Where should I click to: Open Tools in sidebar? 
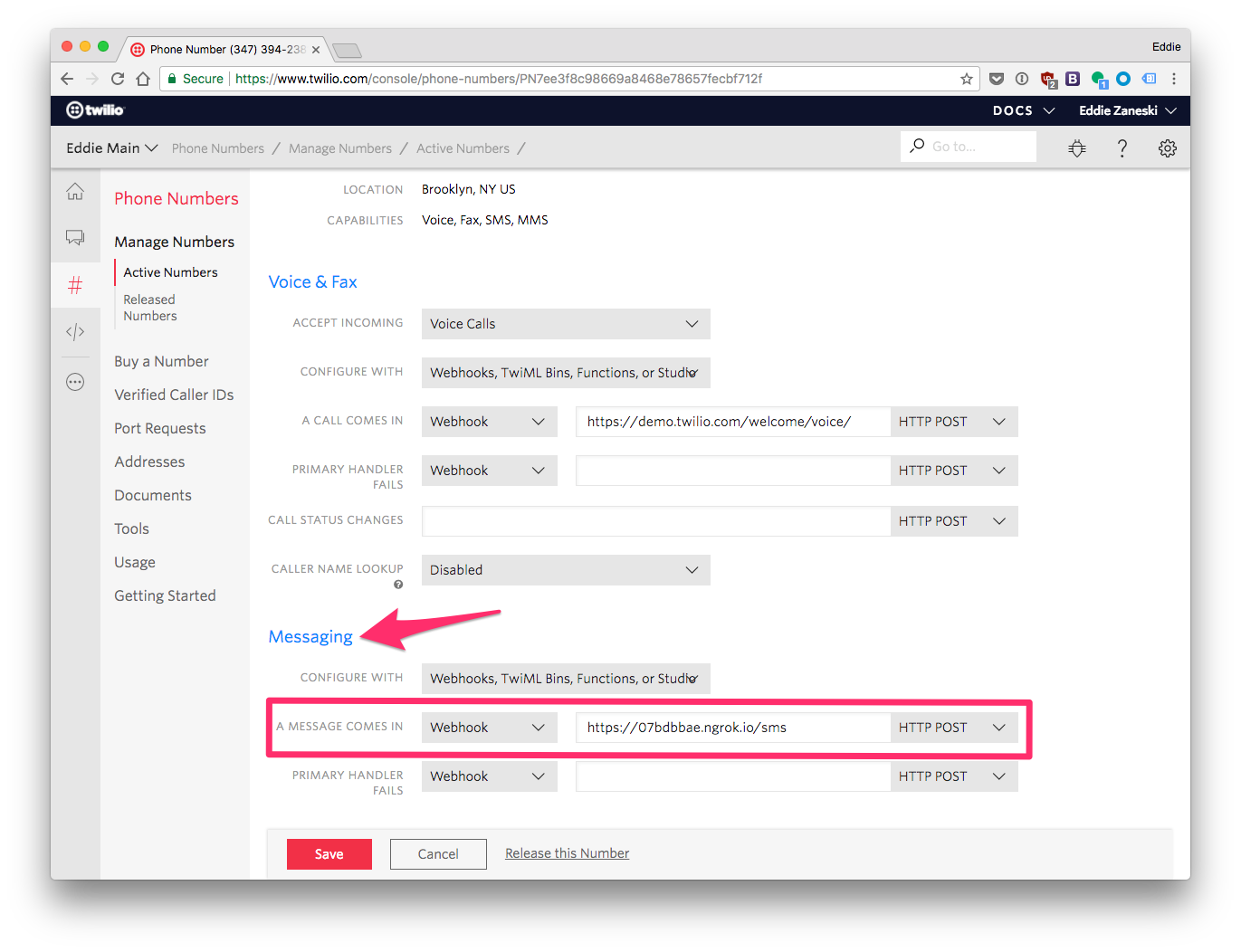pyautogui.click(x=131, y=528)
